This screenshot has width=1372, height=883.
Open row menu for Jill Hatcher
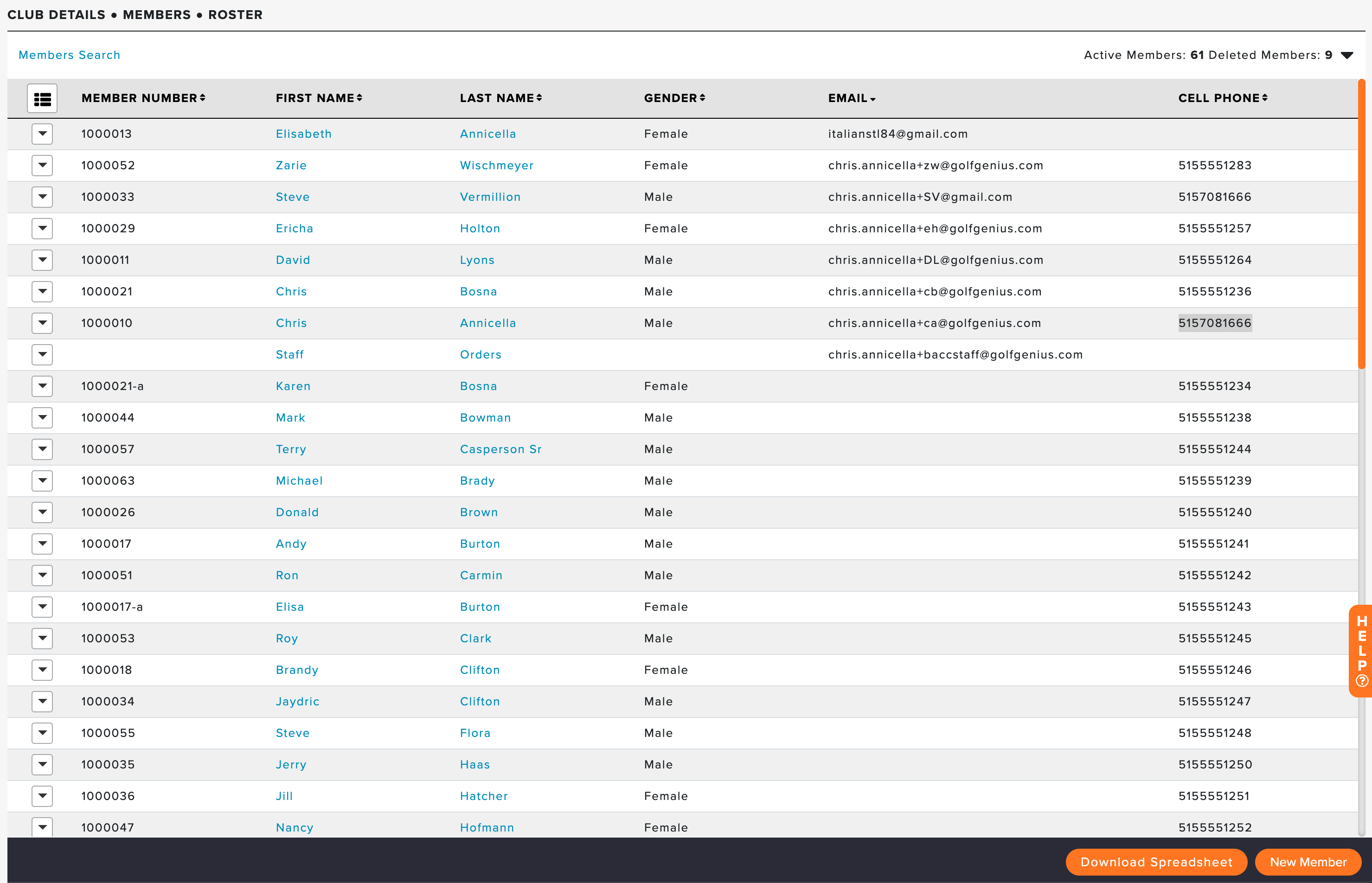pos(42,796)
